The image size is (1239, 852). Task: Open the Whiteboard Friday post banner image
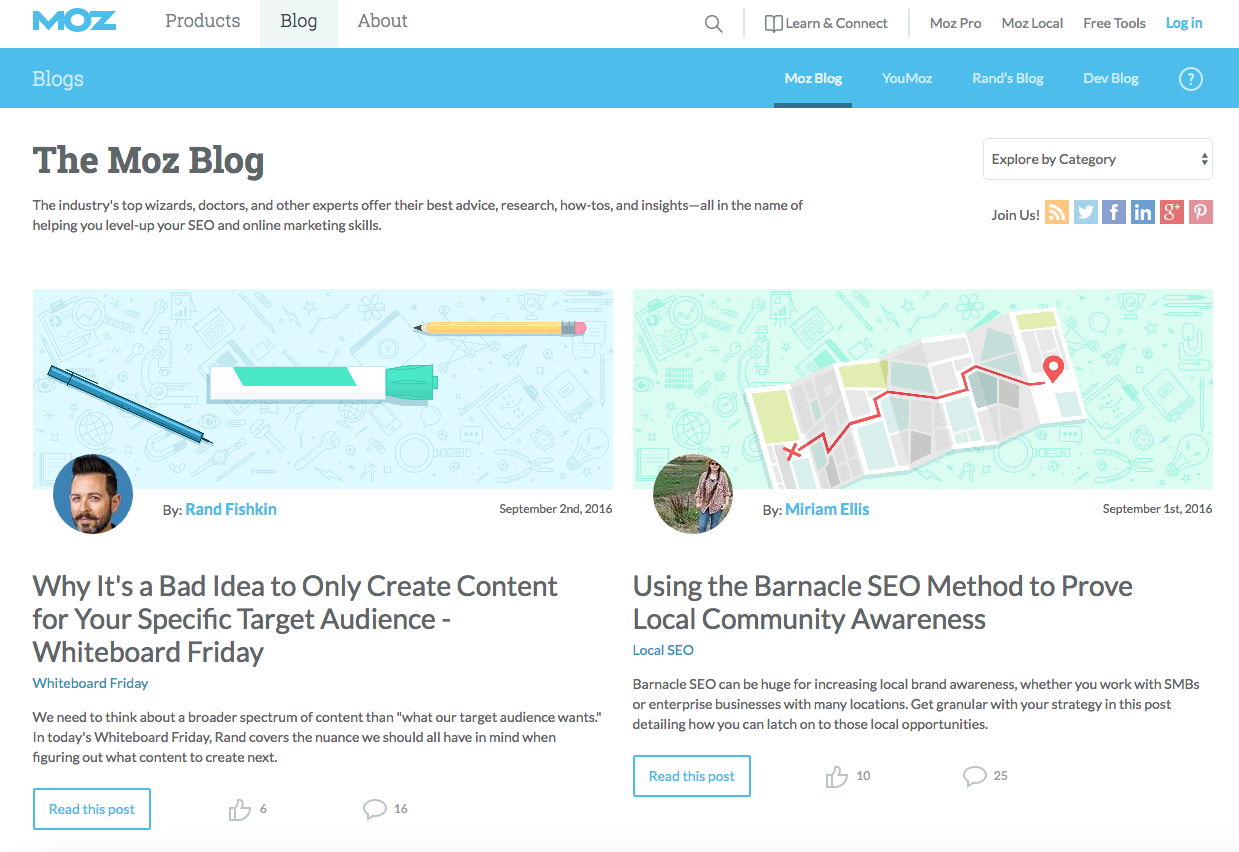[322, 380]
